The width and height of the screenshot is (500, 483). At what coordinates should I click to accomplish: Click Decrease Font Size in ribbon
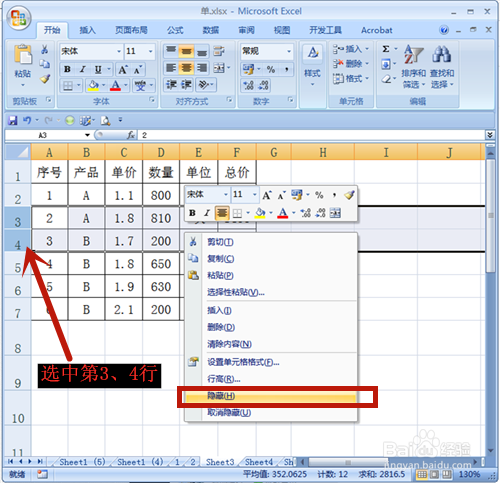tap(137, 70)
